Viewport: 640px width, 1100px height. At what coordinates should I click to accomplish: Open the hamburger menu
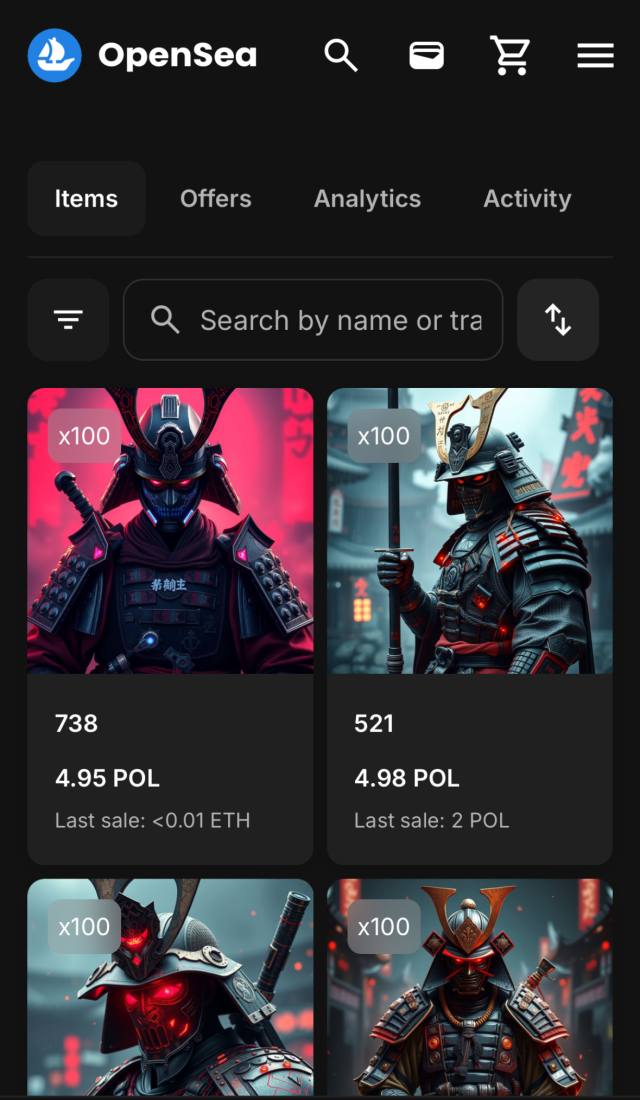(596, 55)
